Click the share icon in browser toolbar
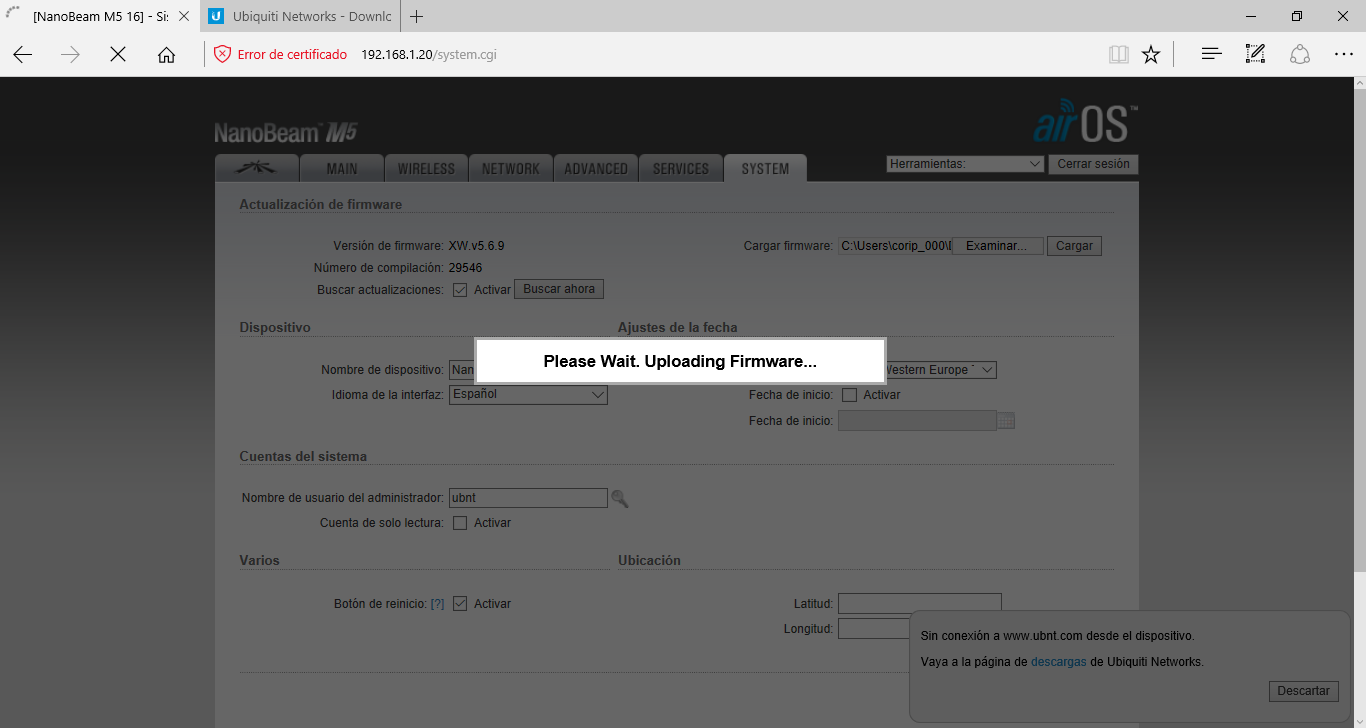 [x=1299, y=55]
